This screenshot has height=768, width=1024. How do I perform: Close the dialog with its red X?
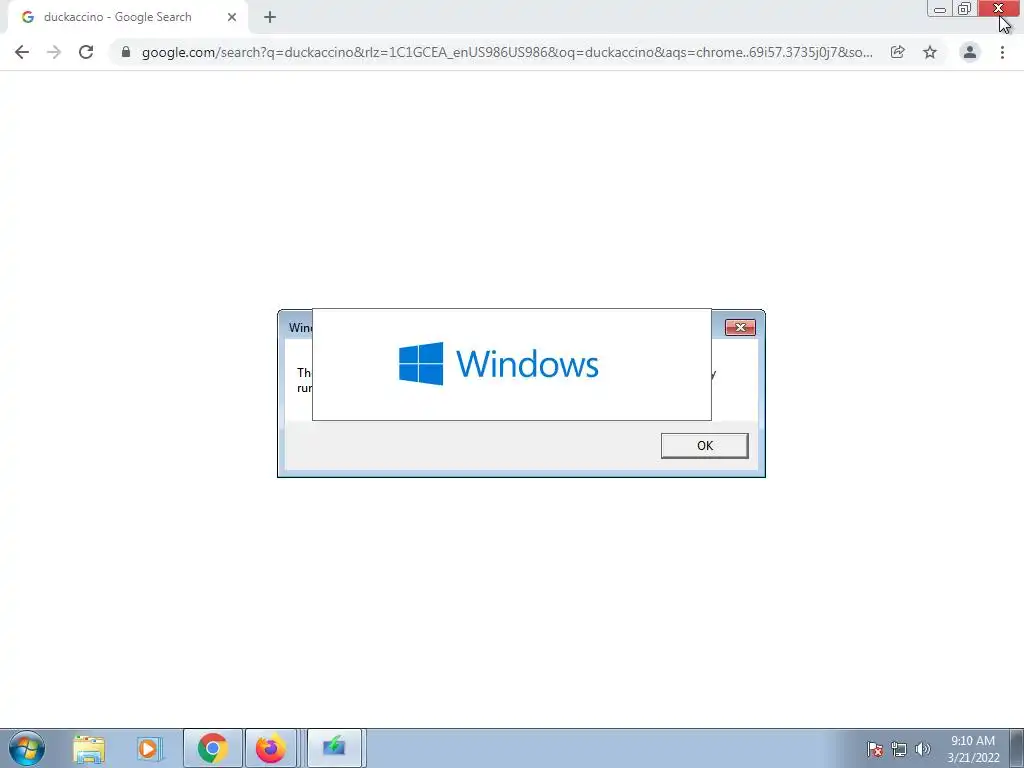tap(741, 327)
